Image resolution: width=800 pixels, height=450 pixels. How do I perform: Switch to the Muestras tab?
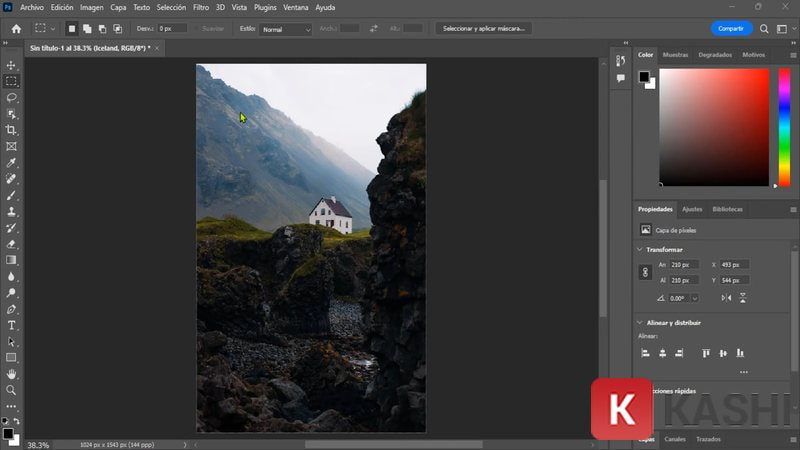(x=676, y=55)
